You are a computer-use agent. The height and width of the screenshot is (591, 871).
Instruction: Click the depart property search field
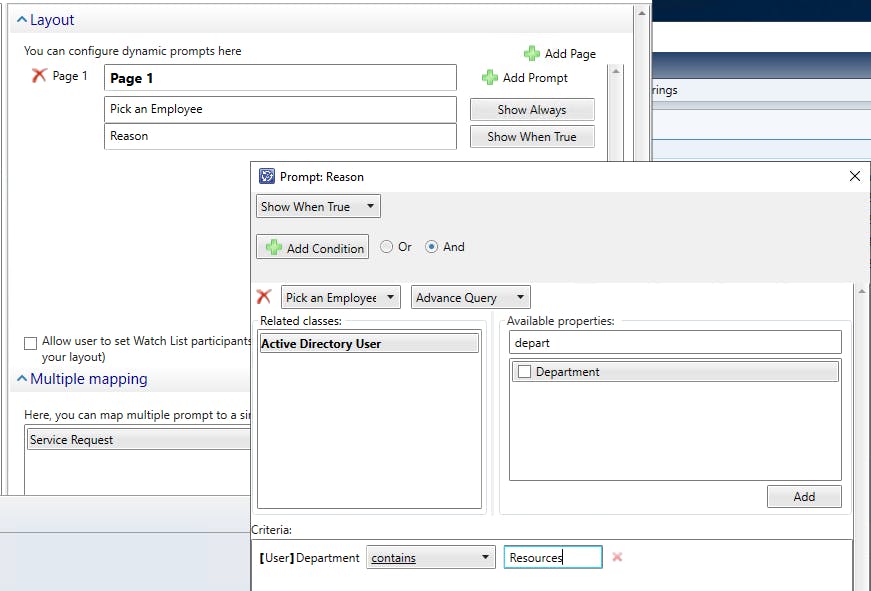(675, 342)
